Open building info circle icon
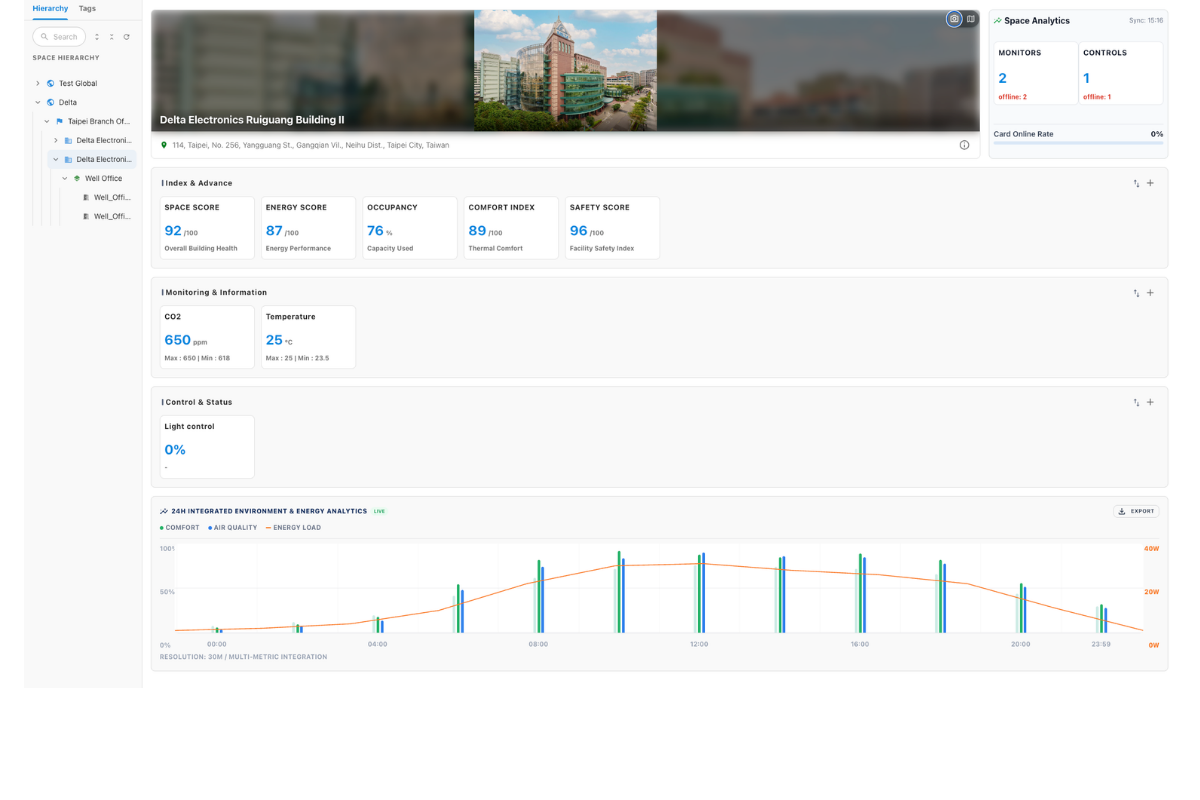Image resolution: width=1200 pixels, height=800 pixels. [964, 145]
